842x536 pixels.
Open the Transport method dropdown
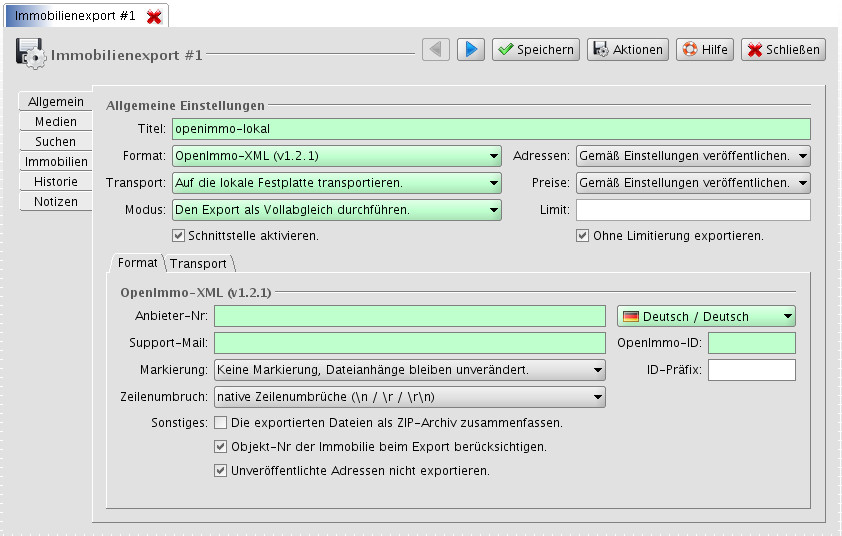click(x=336, y=183)
